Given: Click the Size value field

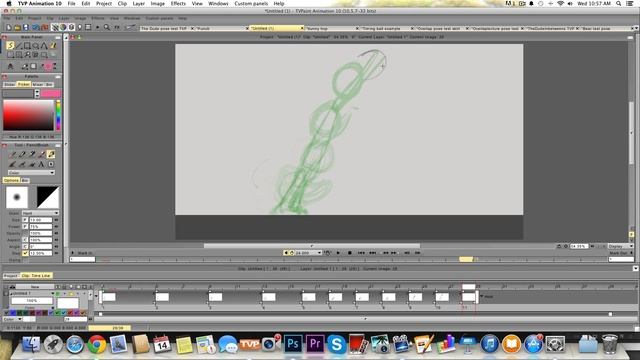Looking at the screenshot, I should (40, 220).
